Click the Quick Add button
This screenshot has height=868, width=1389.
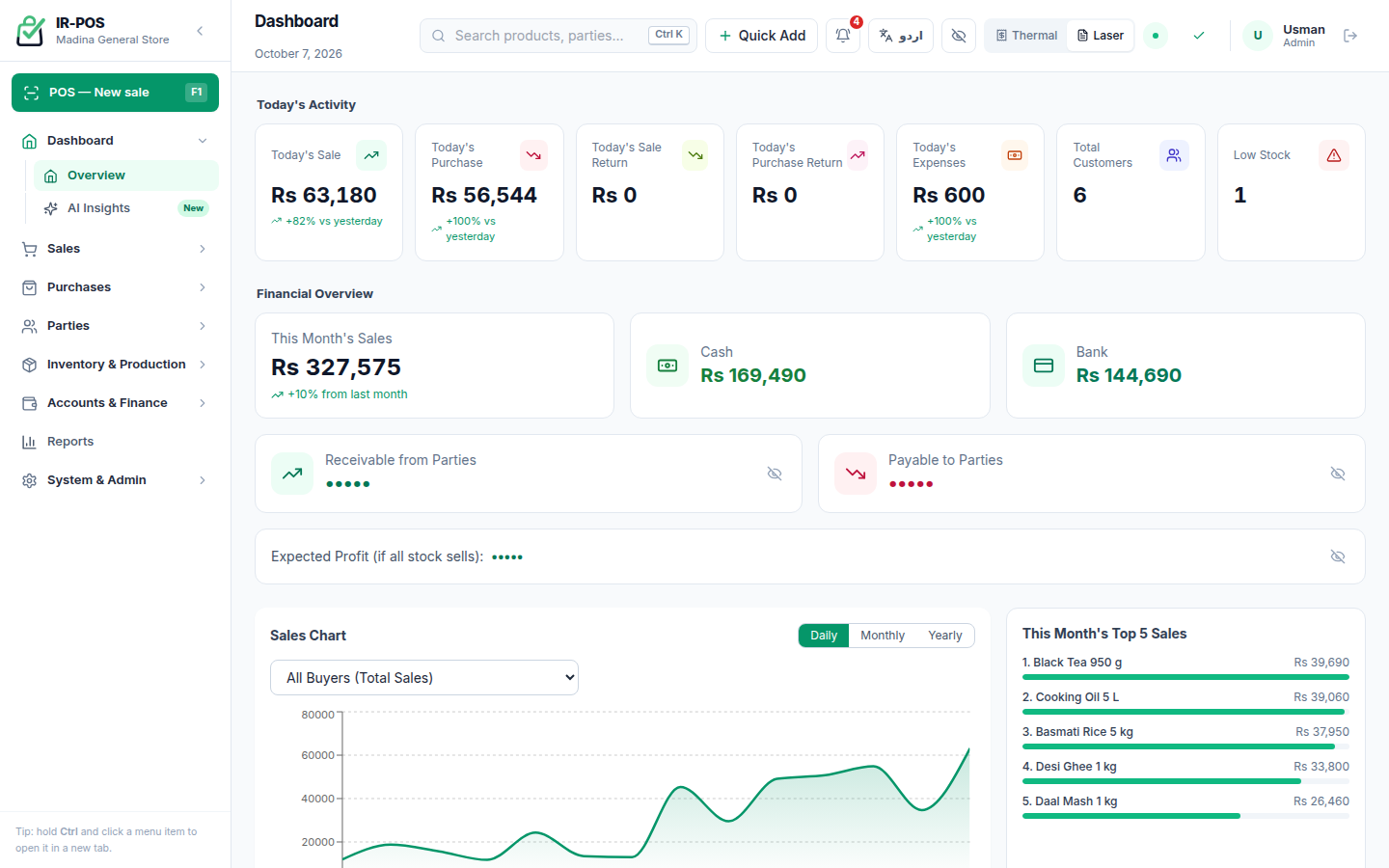(x=762, y=36)
